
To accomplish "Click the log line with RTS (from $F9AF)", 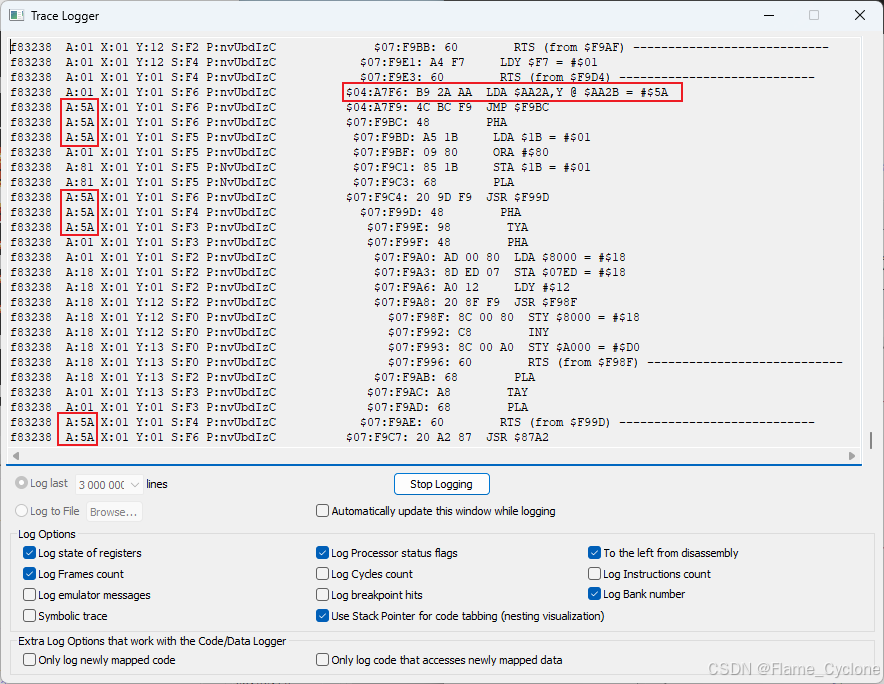I will [x=419, y=47].
